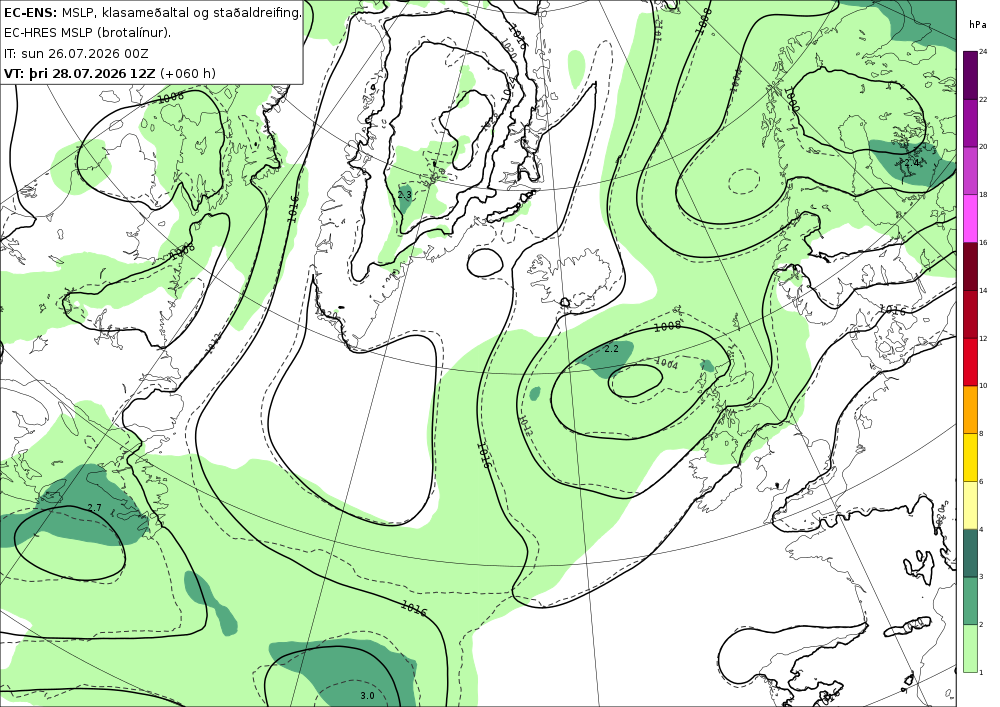Click the legend tick label '18'
This screenshot has width=1000, height=707.
pyautogui.click(x=983, y=194)
